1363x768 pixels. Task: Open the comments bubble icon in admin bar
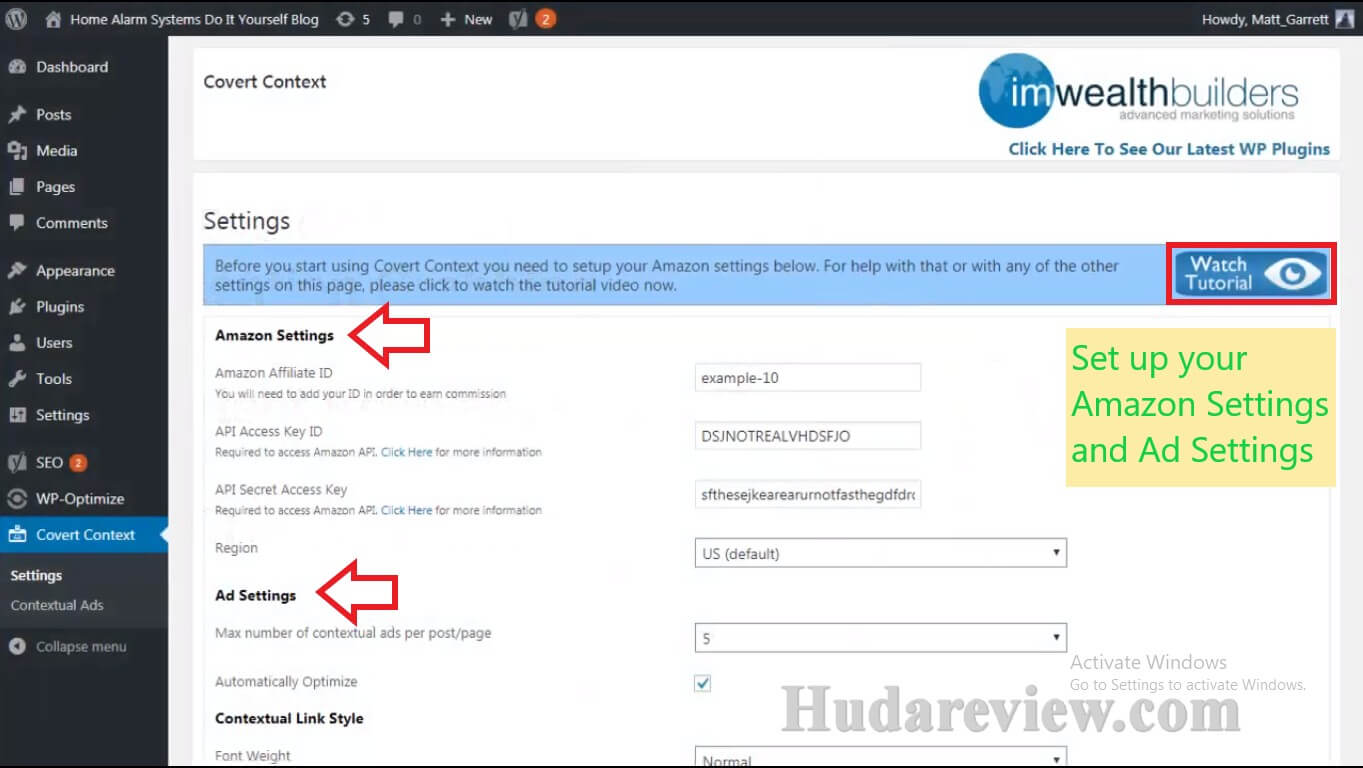pos(396,19)
